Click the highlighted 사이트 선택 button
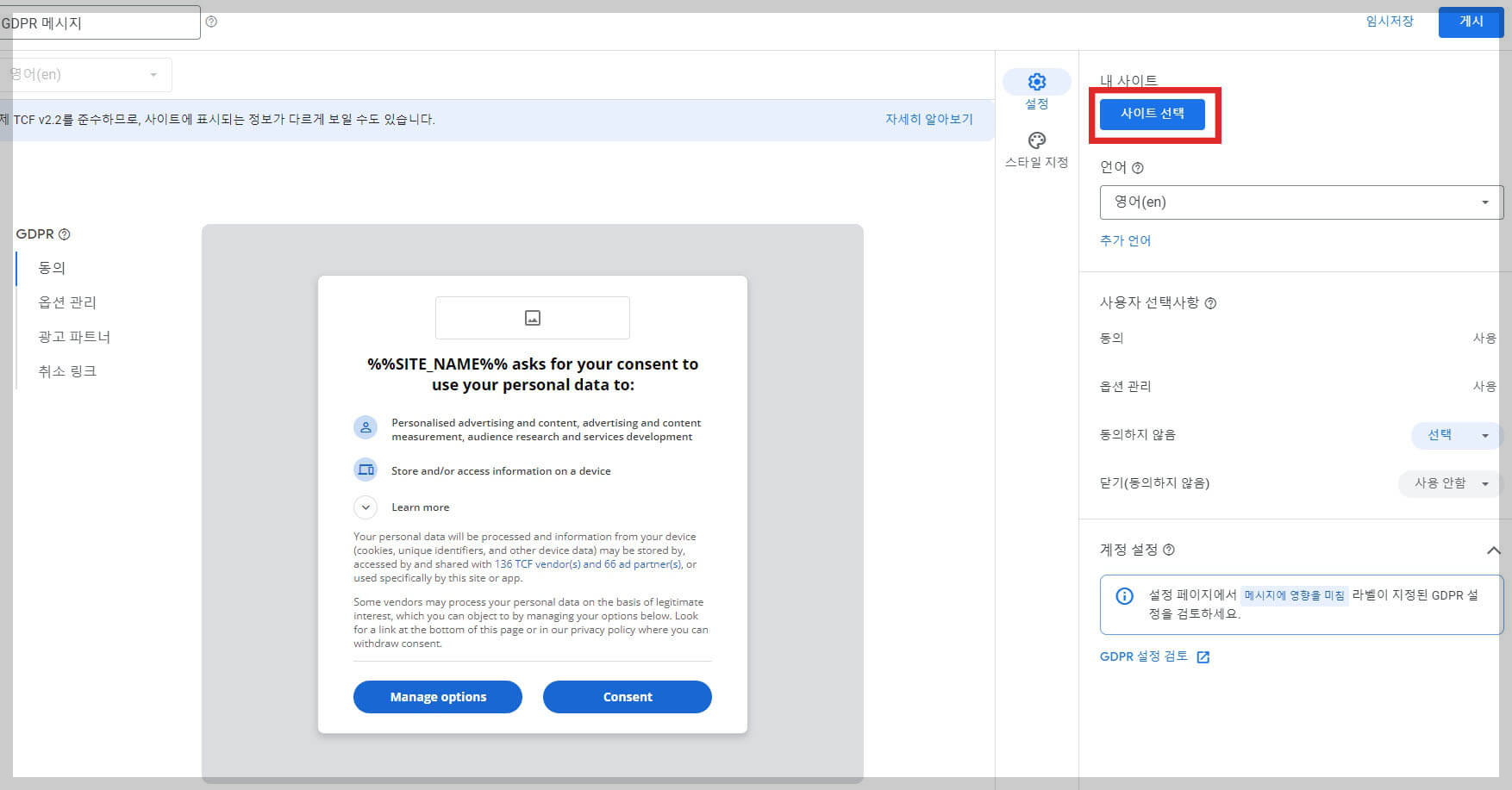This screenshot has height=790, width=1512. coord(1153,114)
